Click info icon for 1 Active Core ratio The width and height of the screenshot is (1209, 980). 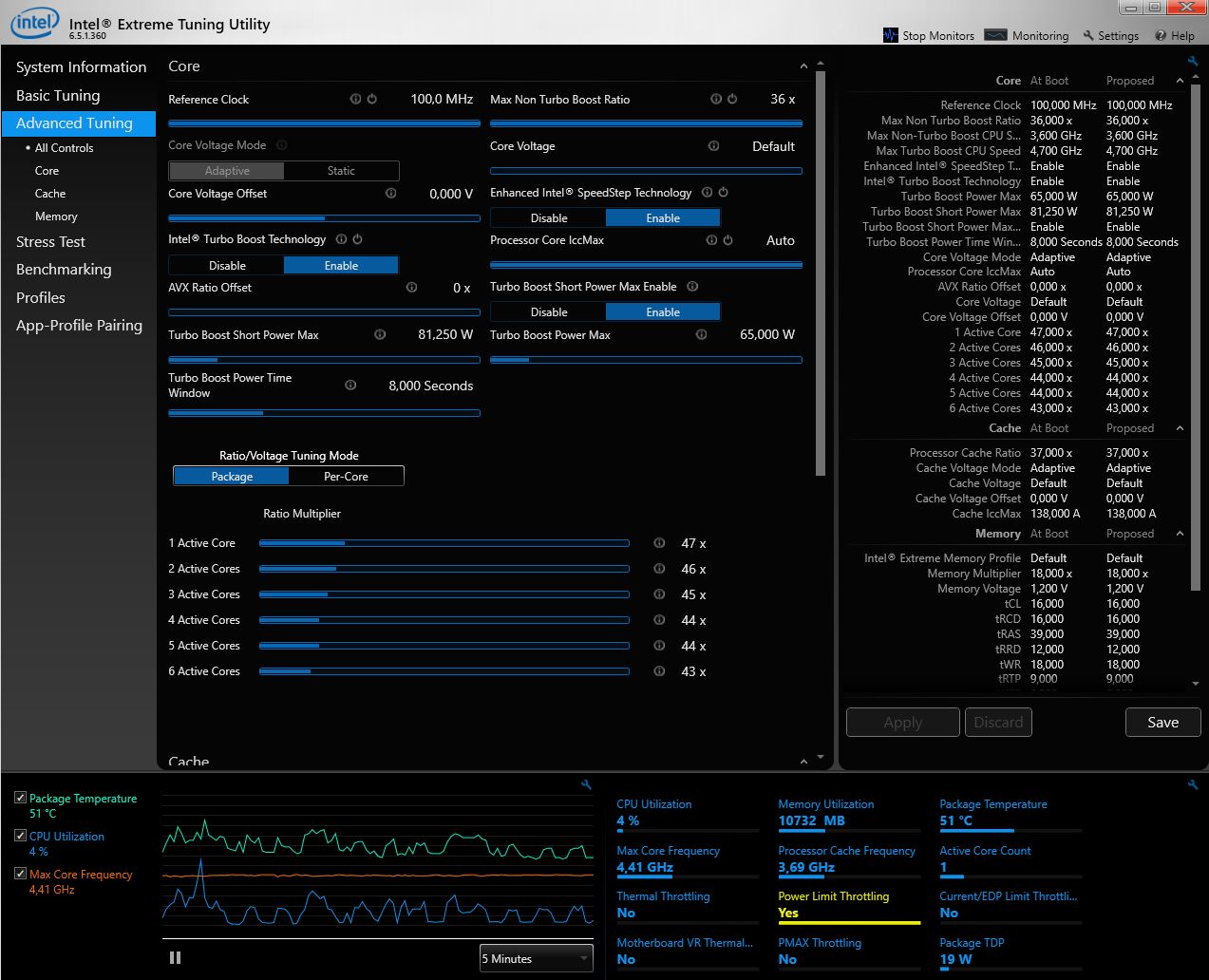pyautogui.click(x=659, y=543)
